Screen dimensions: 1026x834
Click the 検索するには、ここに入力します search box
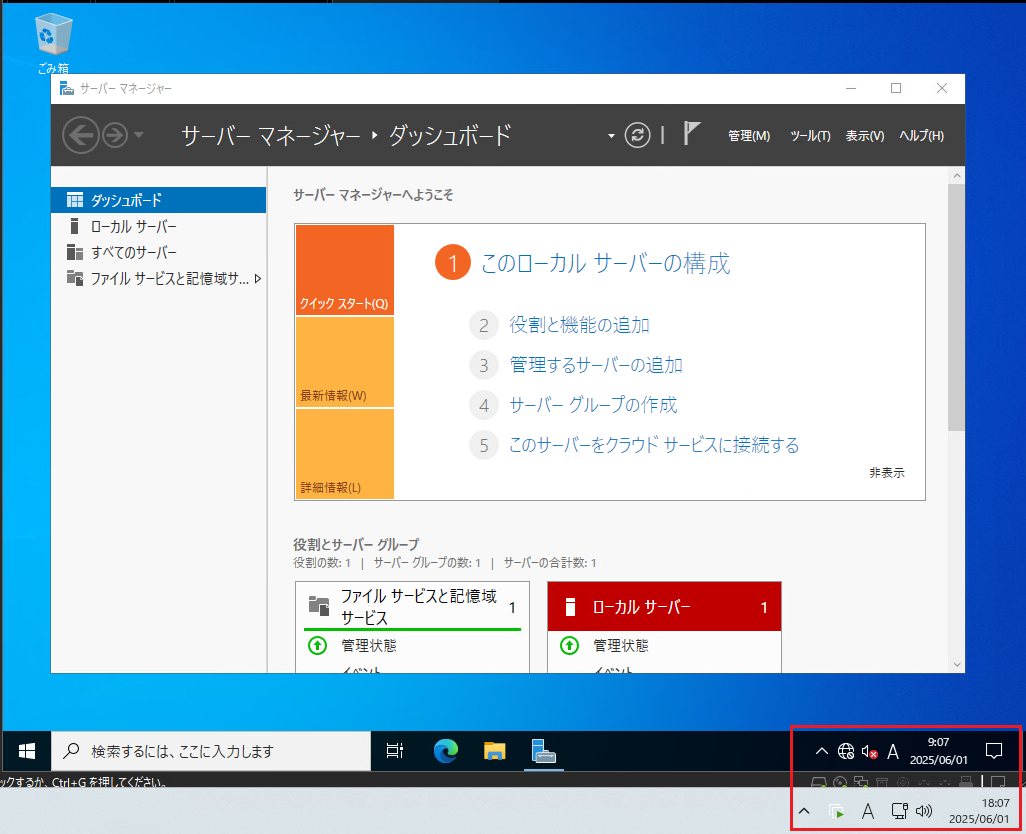[x=211, y=751]
